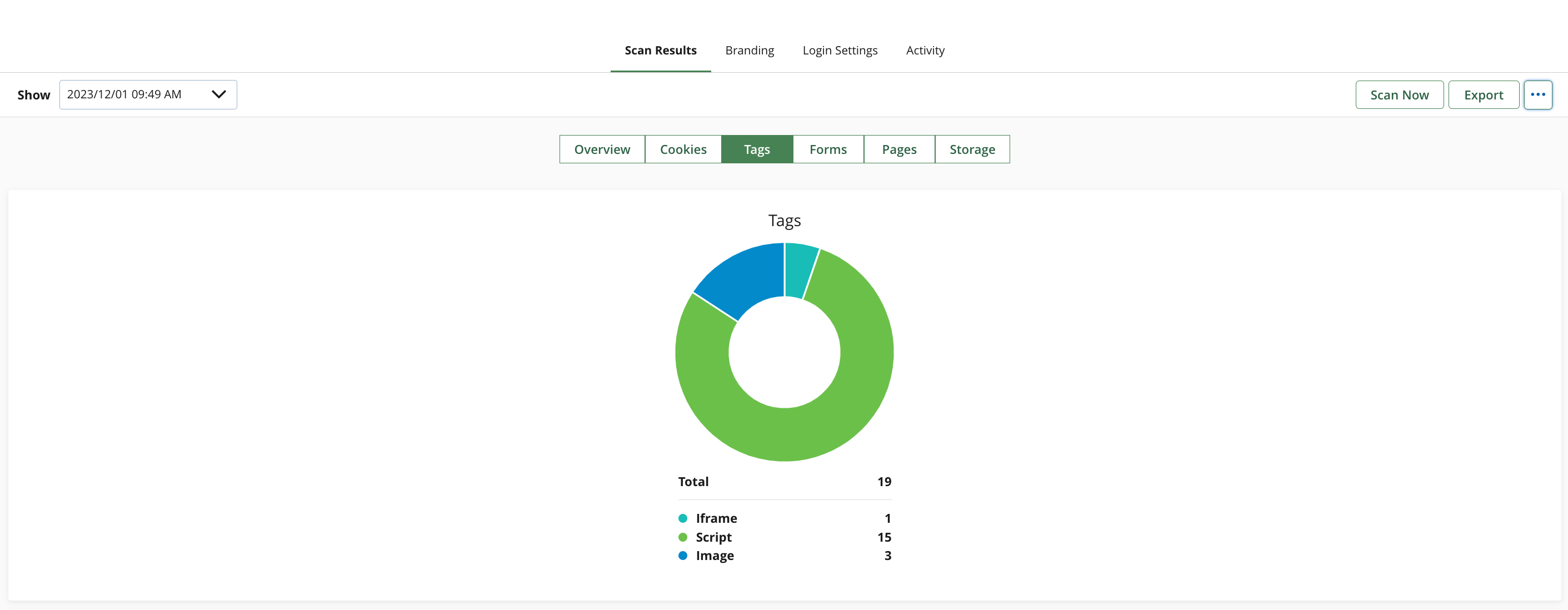1568x610 pixels.
Task: Open the Login Settings tab
Action: click(840, 51)
